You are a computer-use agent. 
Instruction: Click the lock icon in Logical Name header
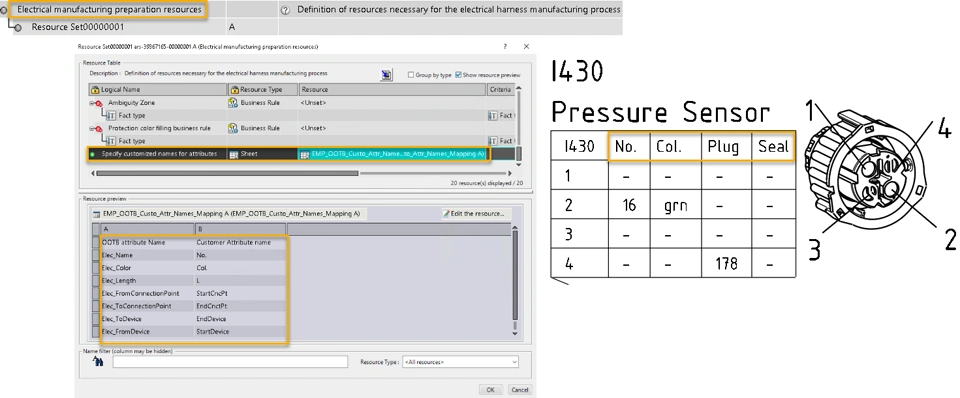click(96, 89)
